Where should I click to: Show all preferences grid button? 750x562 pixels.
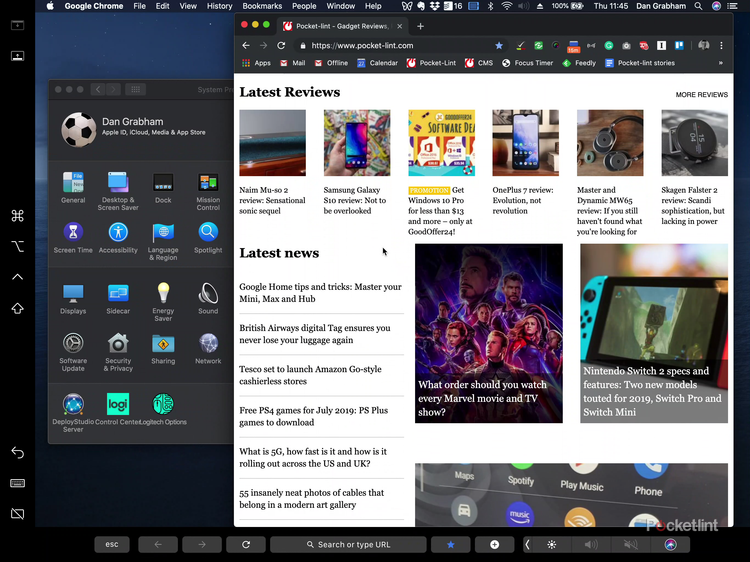(135, 89)
